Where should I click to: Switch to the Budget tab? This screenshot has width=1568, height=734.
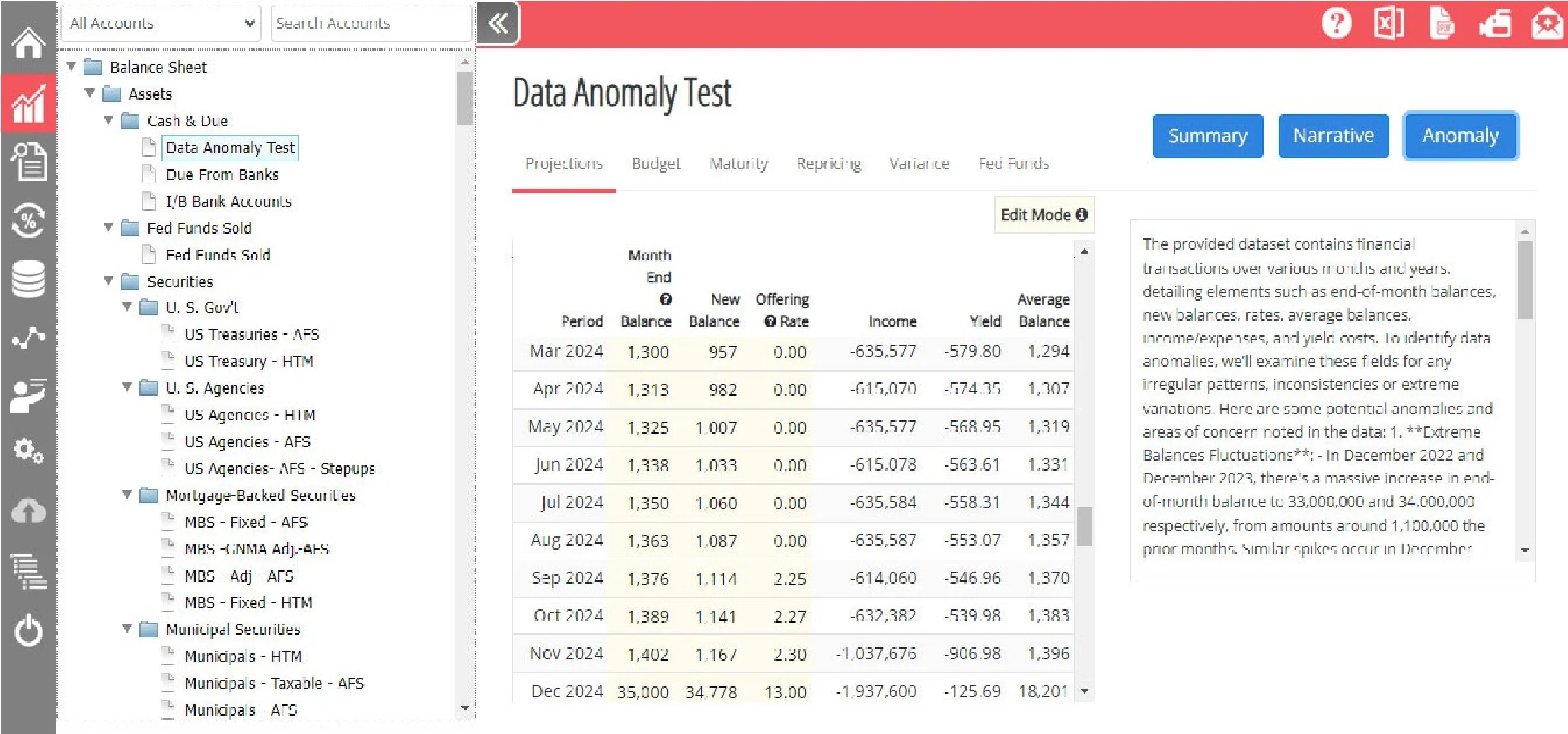(656, 164)
